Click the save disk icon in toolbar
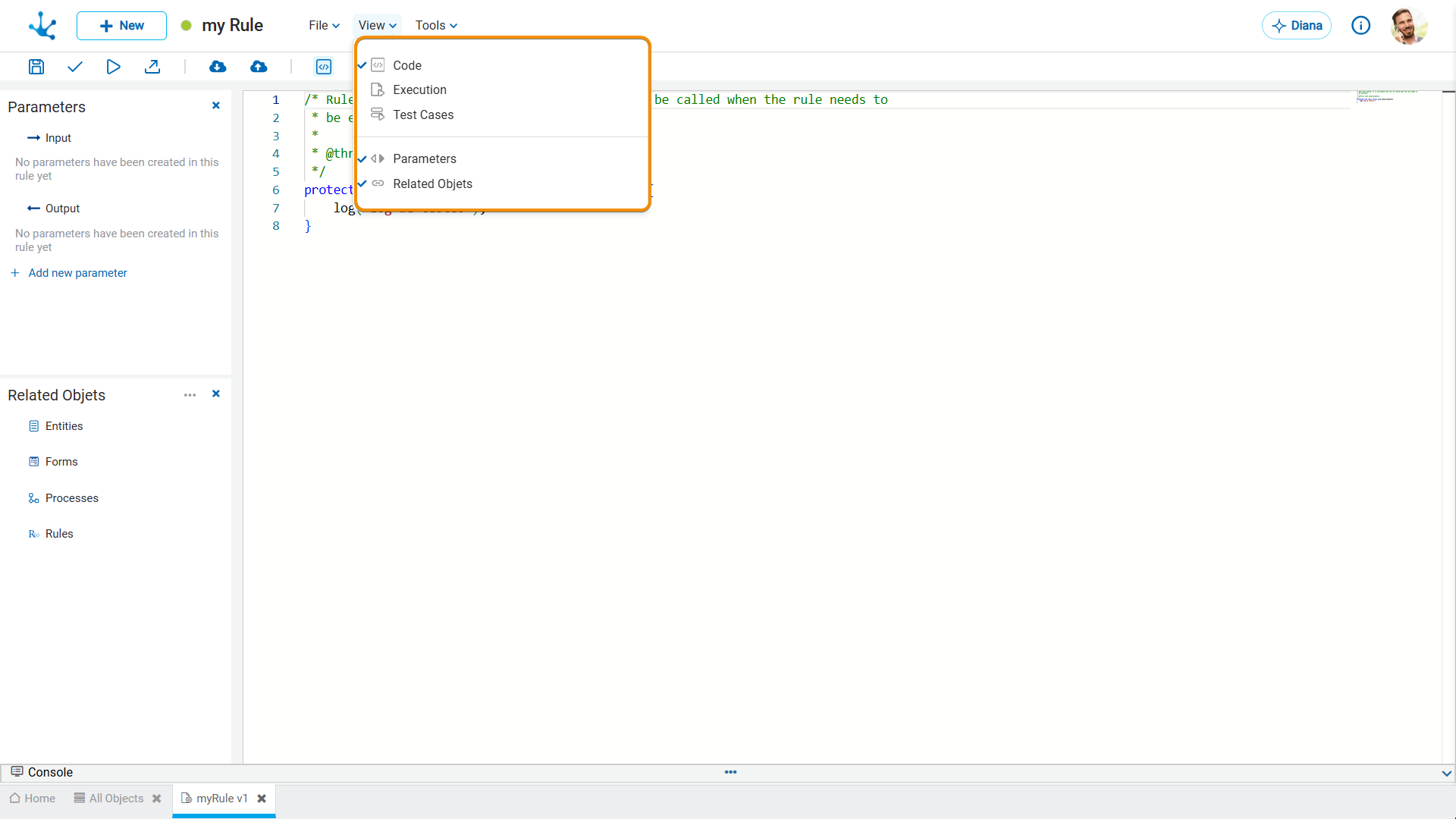The height and width of the screenshot is (819, 1456). coord(36,67)
